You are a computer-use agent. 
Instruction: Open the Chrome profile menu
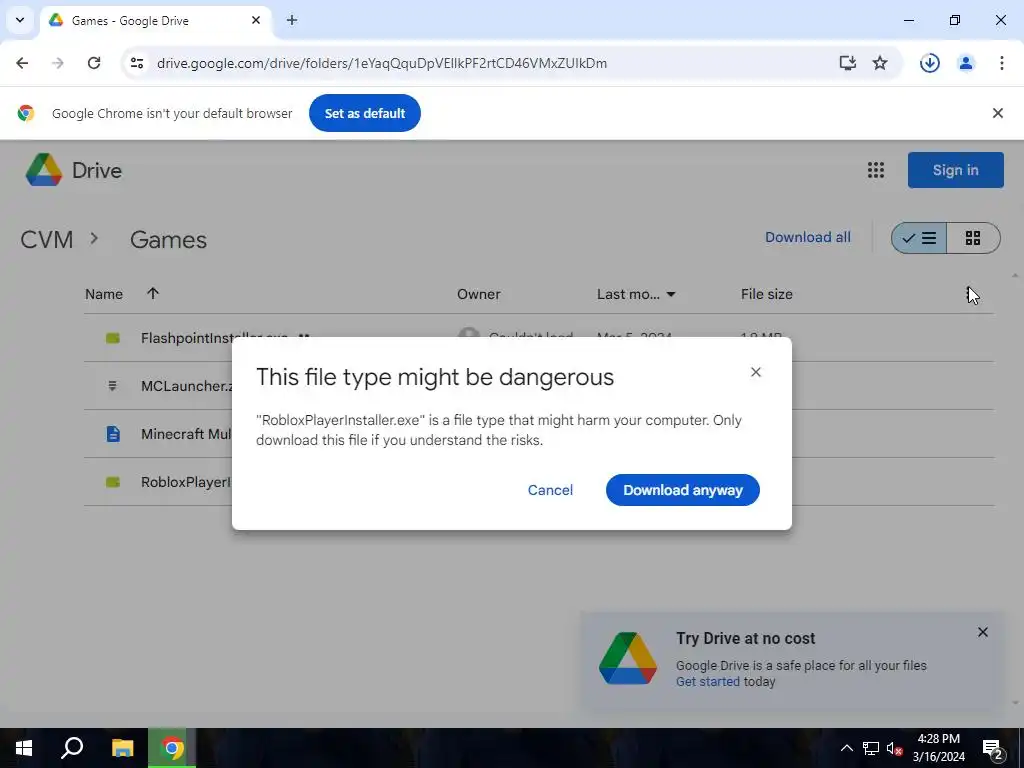pyautogui.click(x=966, y=63)
